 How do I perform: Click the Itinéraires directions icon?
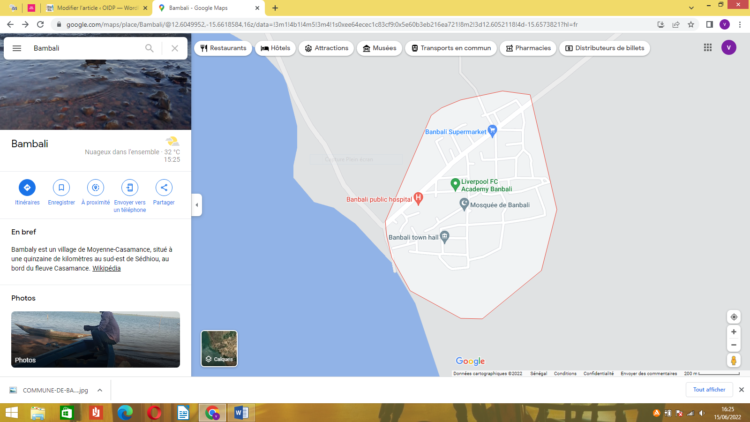coord(27,187)
